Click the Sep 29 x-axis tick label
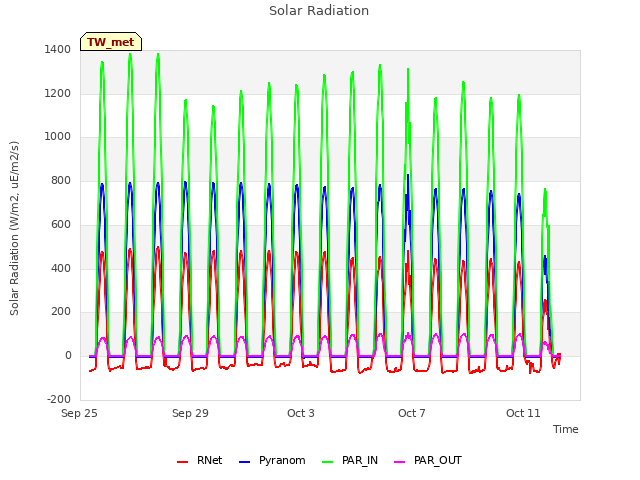 [190, 413]
